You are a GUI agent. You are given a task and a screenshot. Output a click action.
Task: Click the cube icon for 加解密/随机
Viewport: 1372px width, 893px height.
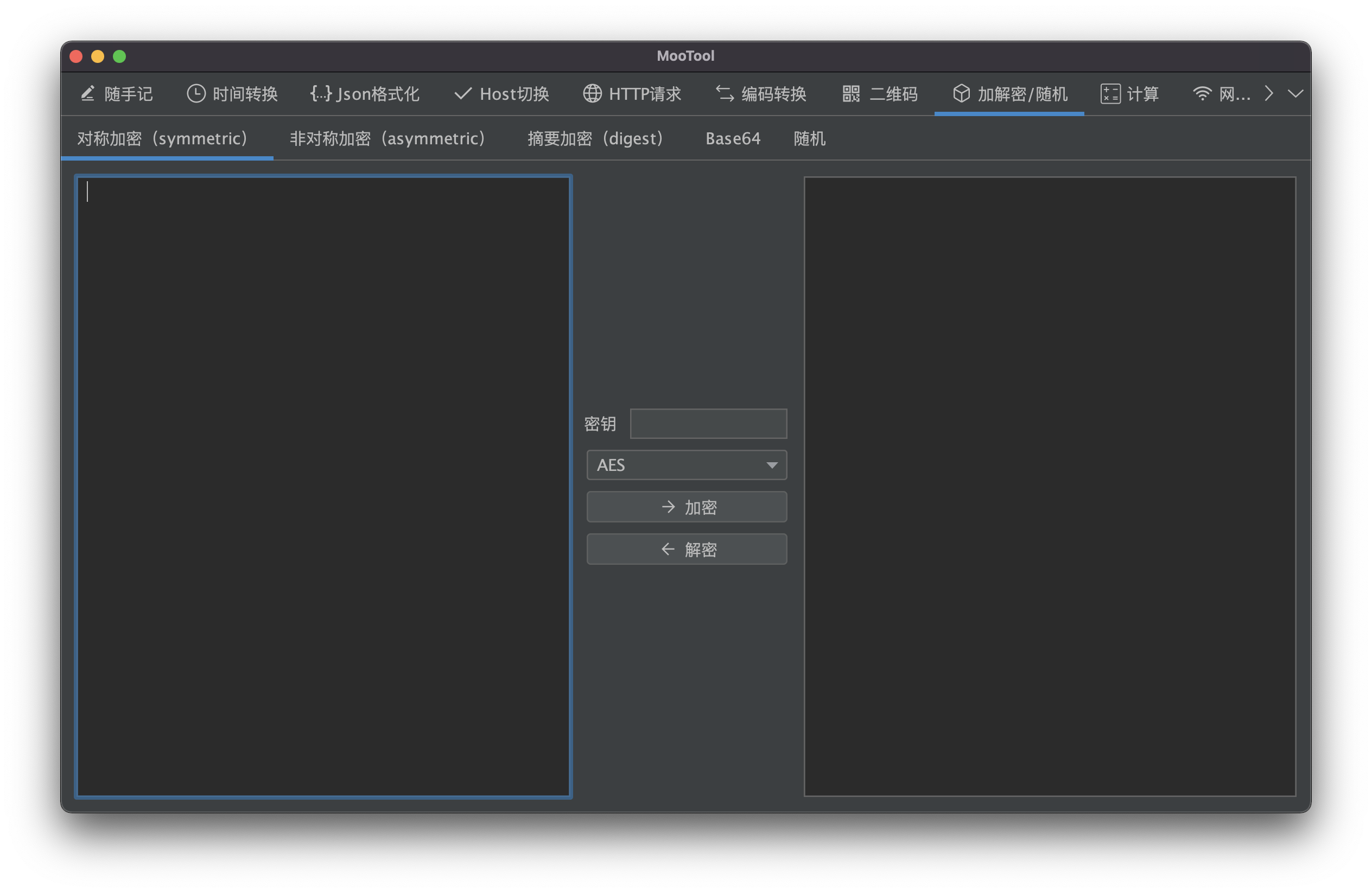pyautogui.click(x=961, y=93)
